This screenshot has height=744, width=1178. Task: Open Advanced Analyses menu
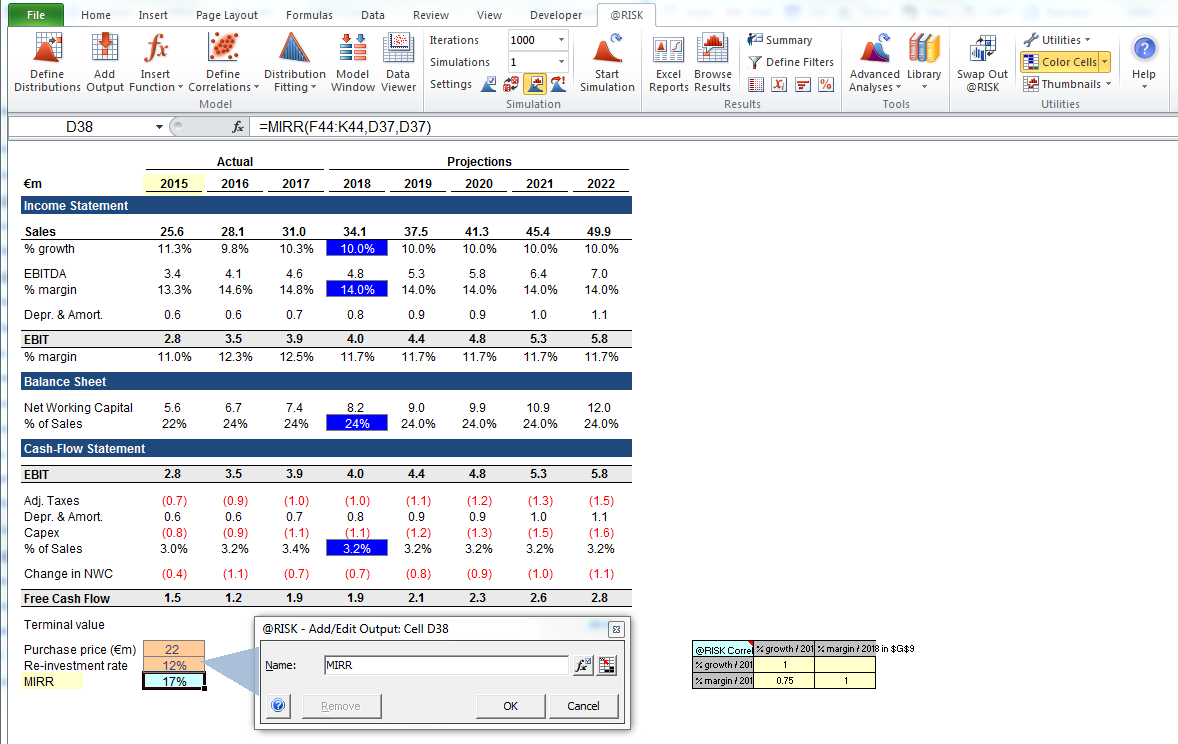pyautogui.click(x=874, y=63)
